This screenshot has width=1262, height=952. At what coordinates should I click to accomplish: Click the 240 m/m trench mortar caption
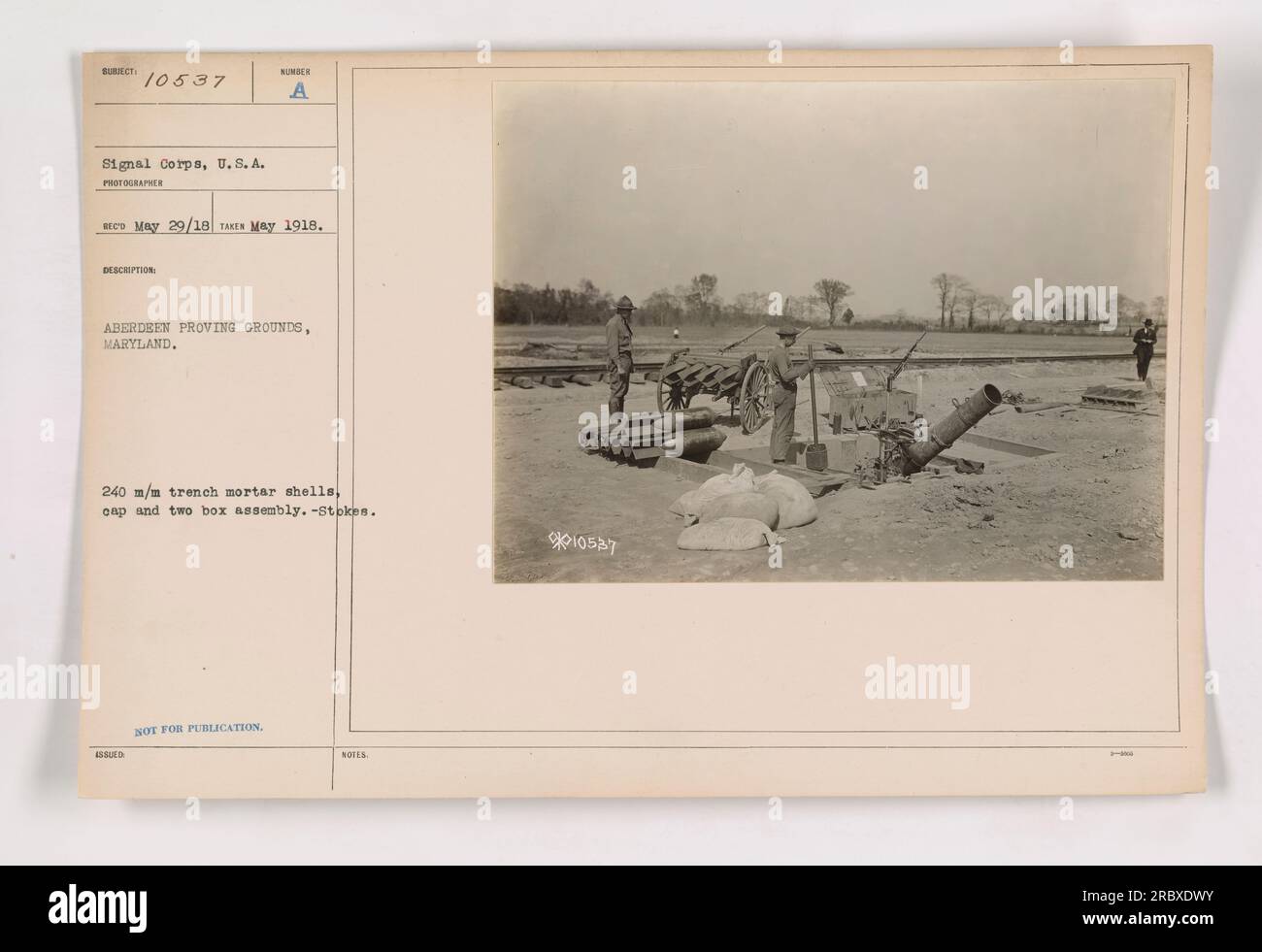(x=217, y=491)
